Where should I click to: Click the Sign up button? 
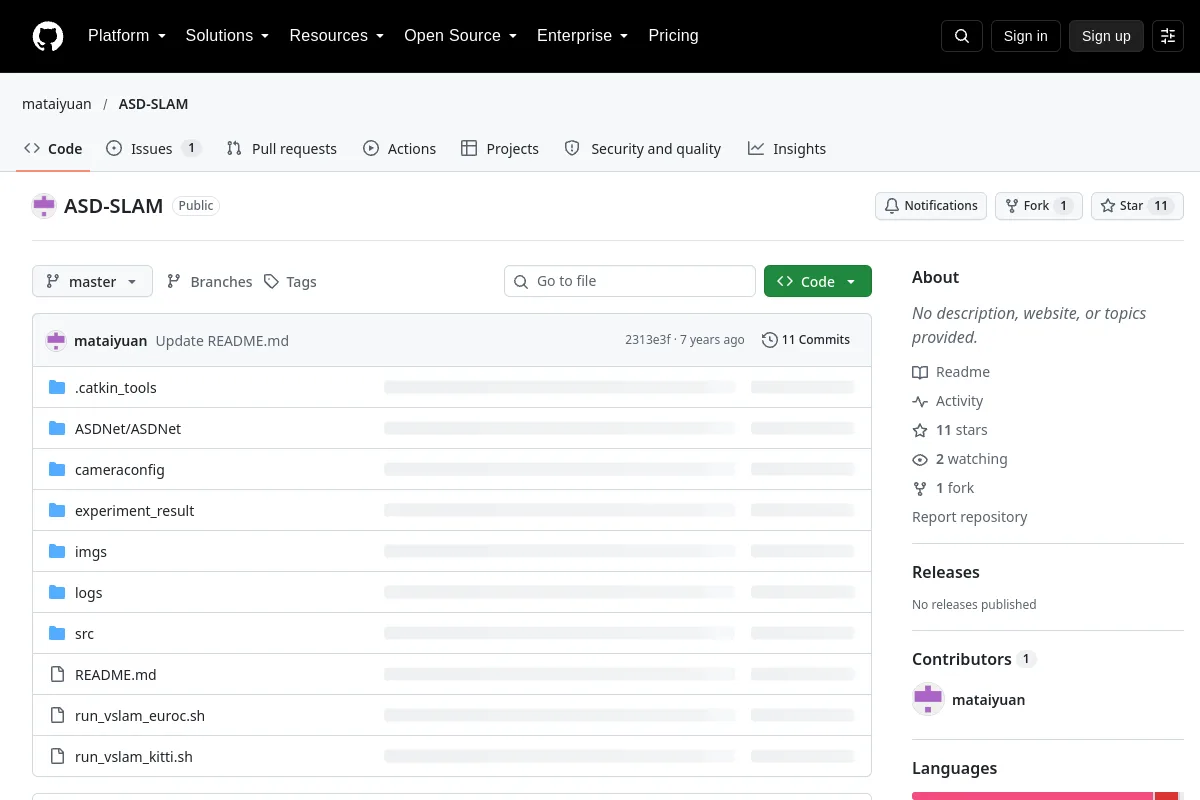(x=1106, y=36)
